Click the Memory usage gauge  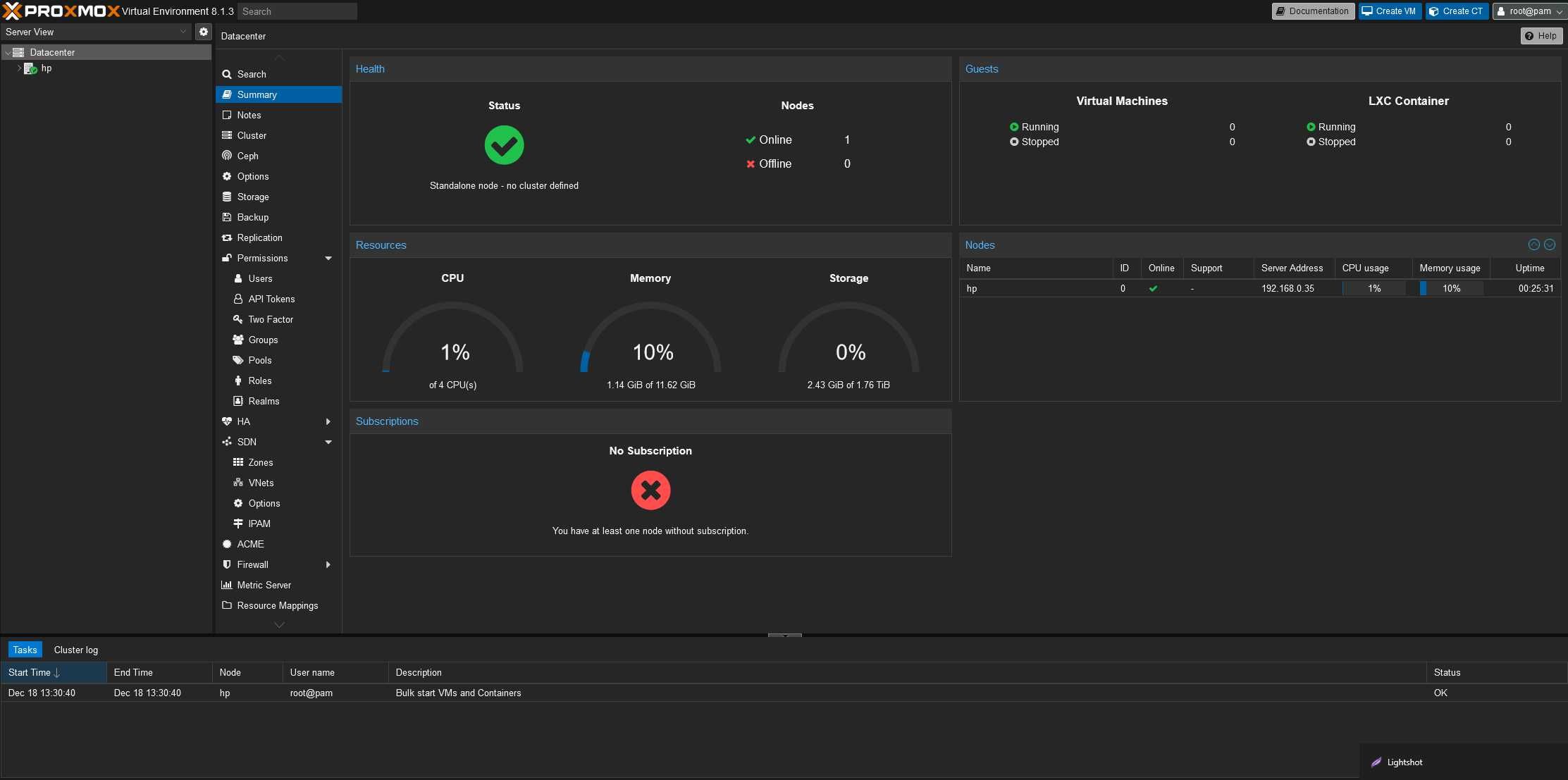pyautogui.click(x=650, y=338)
